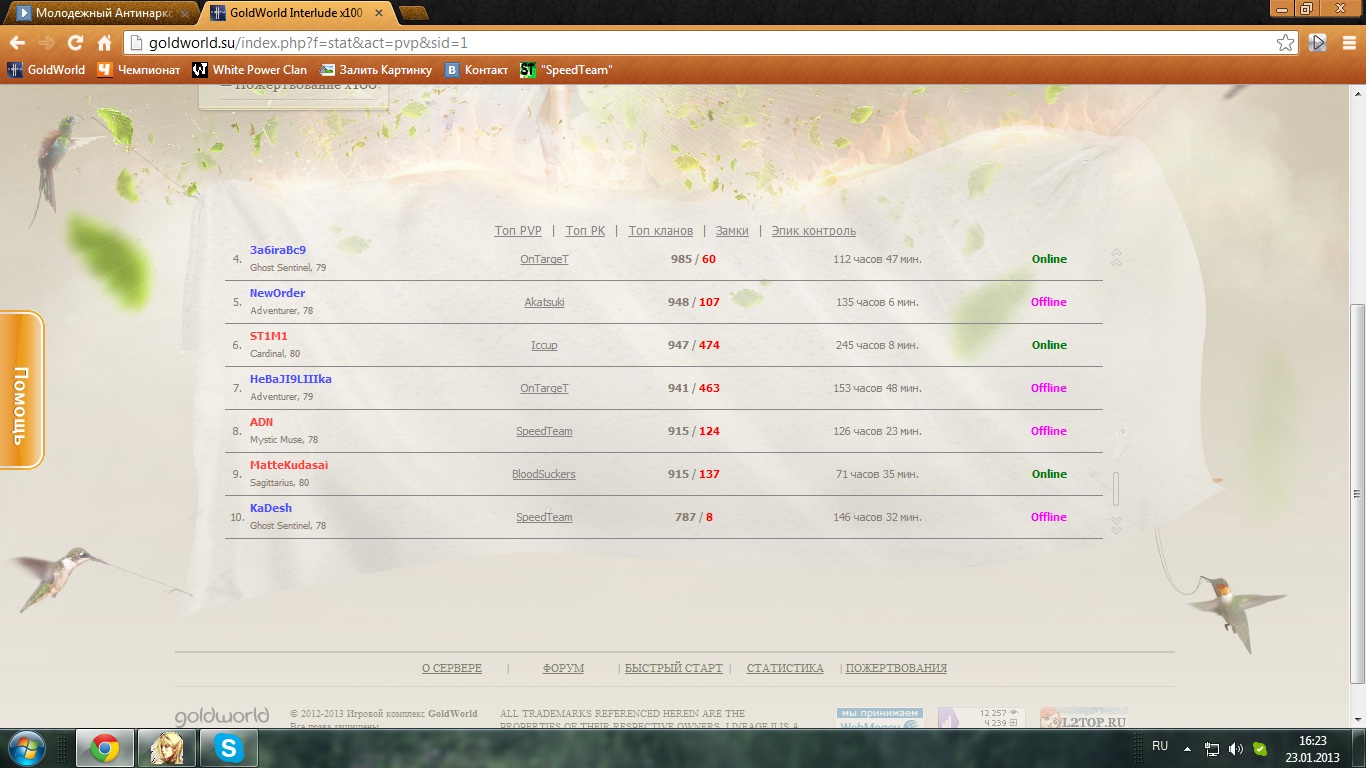Reload the current page
The width and height of the screenshot is (1366, 768).
click(x=75, y=43)
